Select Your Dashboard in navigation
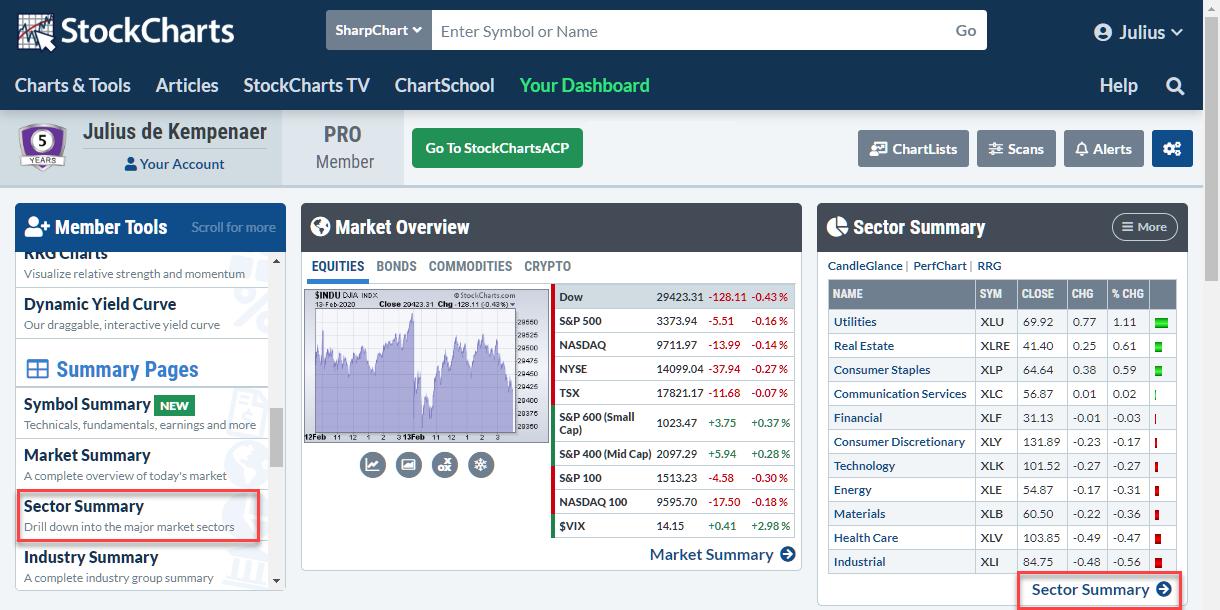This screenshot has width=1220, height=610. tap(584, 85)
